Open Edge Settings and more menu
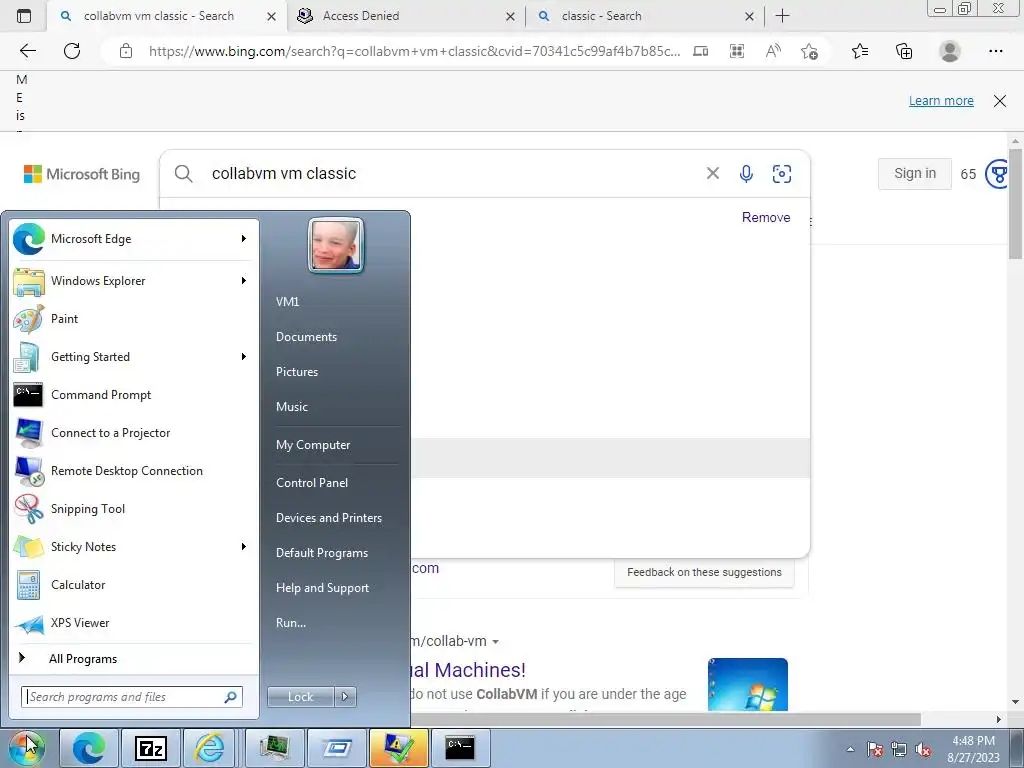 [x=996, y=51]
